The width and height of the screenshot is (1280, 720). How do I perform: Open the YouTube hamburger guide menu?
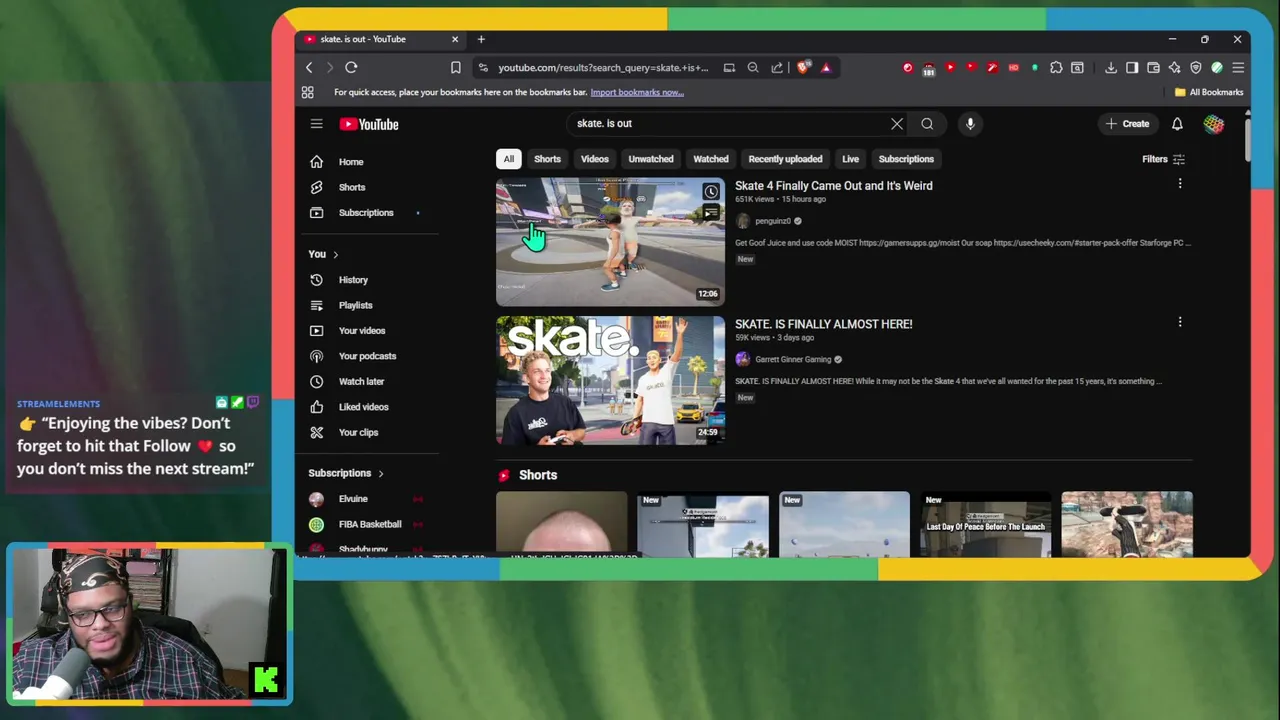coord(316,124)
